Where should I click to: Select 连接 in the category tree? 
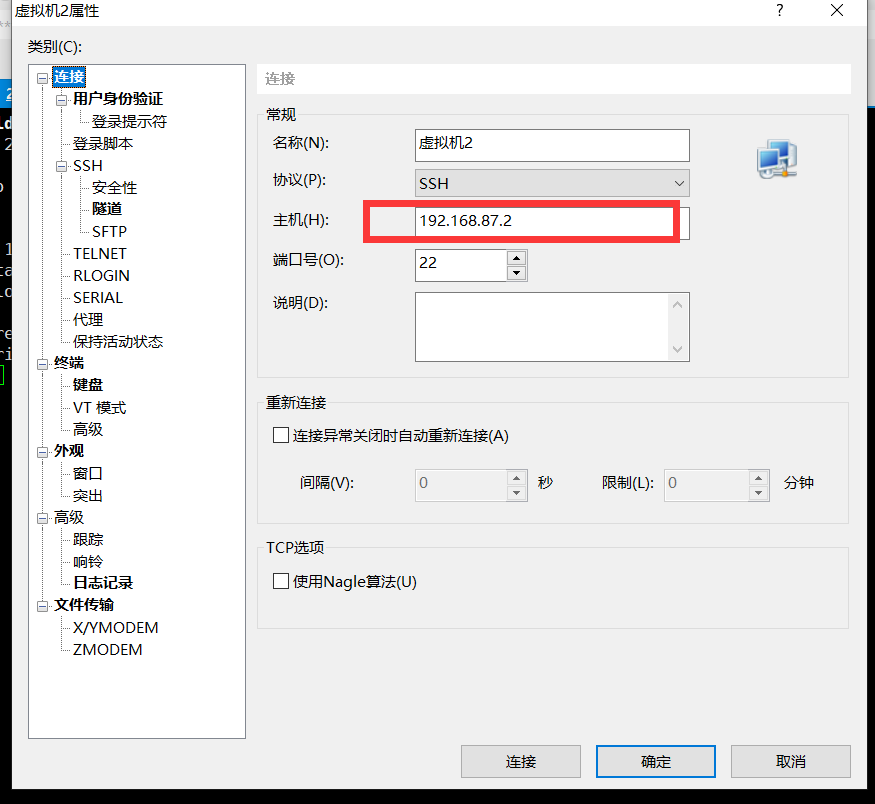click(x=69, y=77)
